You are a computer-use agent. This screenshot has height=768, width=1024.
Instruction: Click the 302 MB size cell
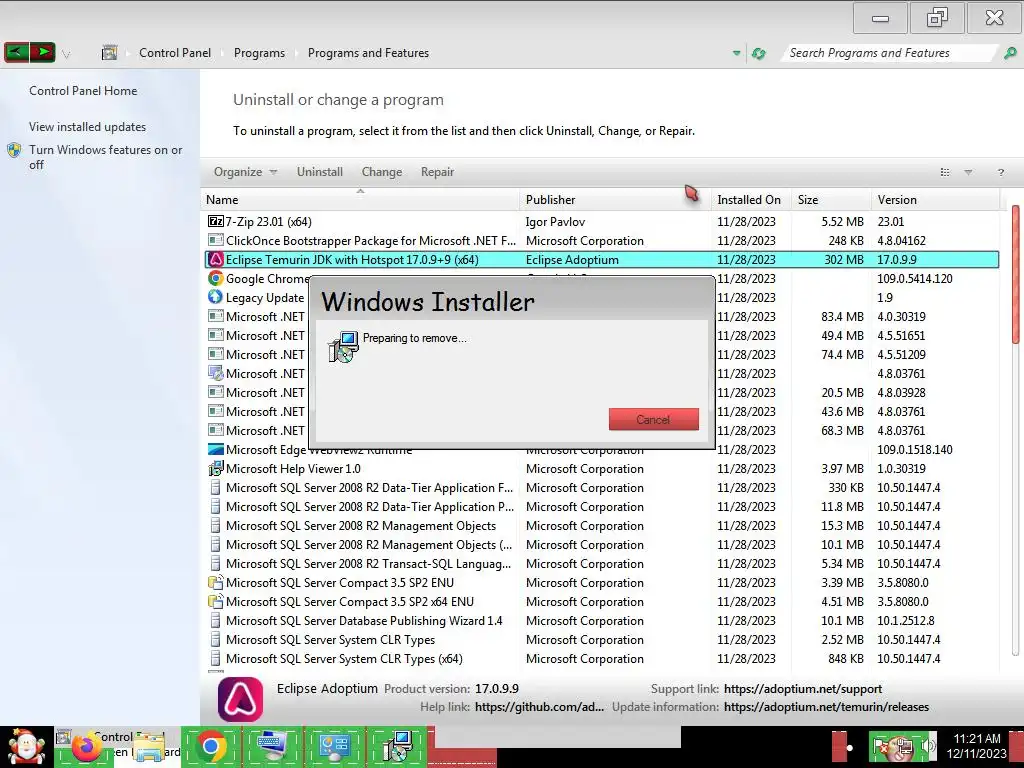click(x=844, y=259)
